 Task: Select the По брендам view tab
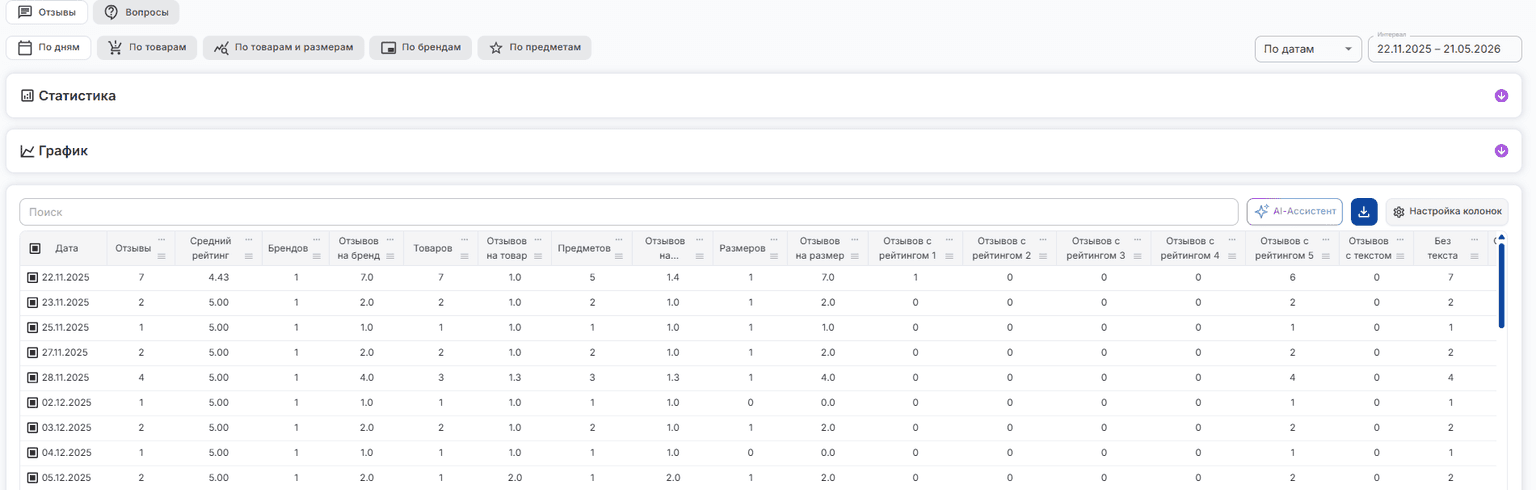(x=420, y=48)
